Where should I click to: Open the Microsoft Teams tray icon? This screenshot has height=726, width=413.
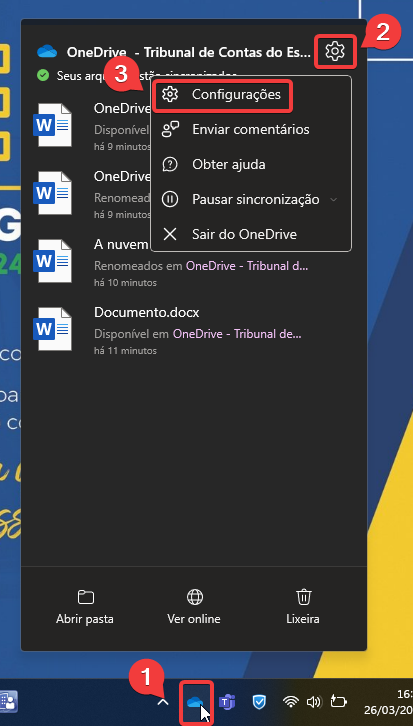[x=227, y=702]
